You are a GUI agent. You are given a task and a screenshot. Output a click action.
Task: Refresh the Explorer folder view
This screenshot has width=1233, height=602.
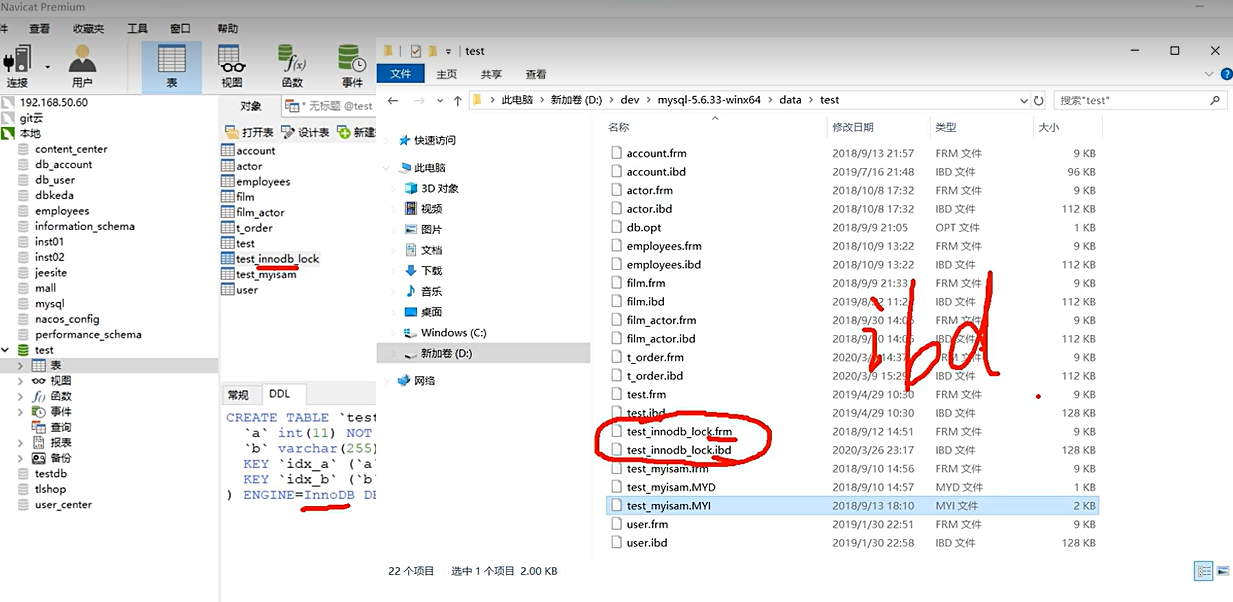(1039, 100)
